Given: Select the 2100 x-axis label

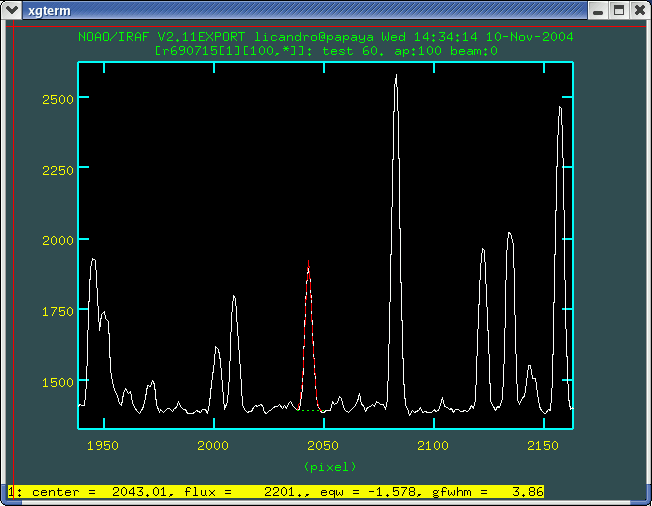Looking at the screenshot, I should pyautogui.click(x=433, y=445).
